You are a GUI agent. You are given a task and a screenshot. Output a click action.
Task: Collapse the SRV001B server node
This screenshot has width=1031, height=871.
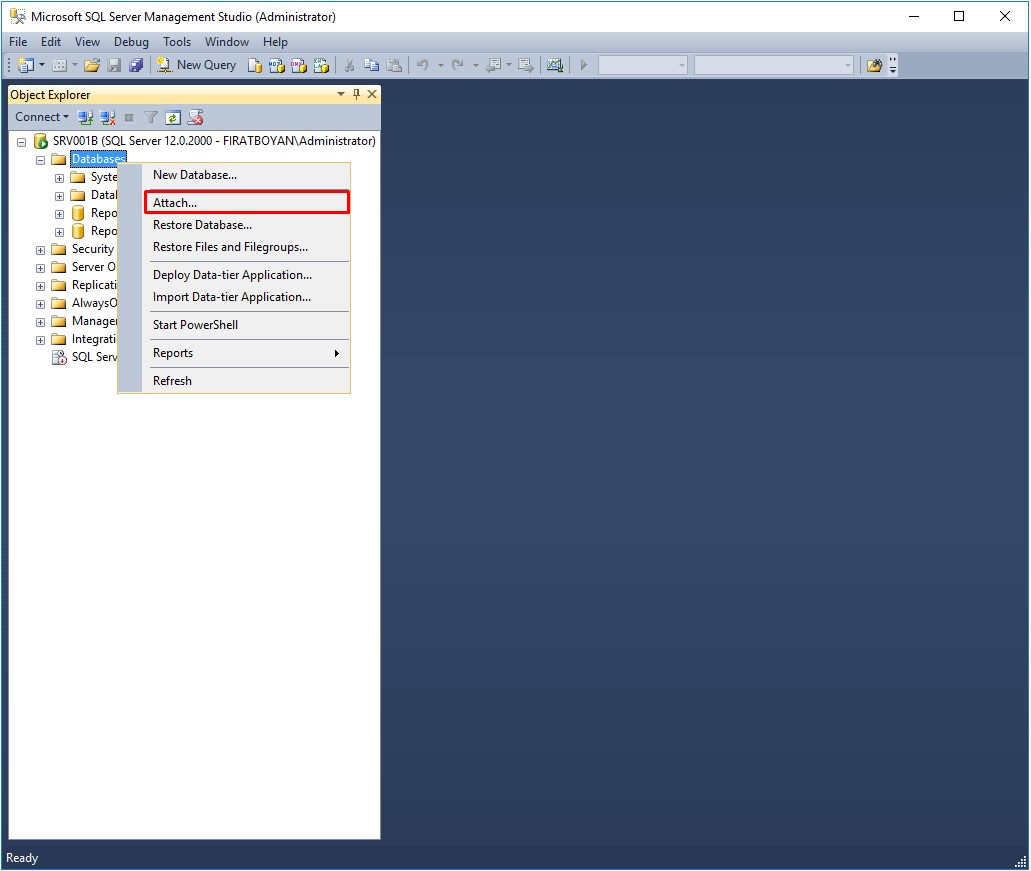click(22, 142)
